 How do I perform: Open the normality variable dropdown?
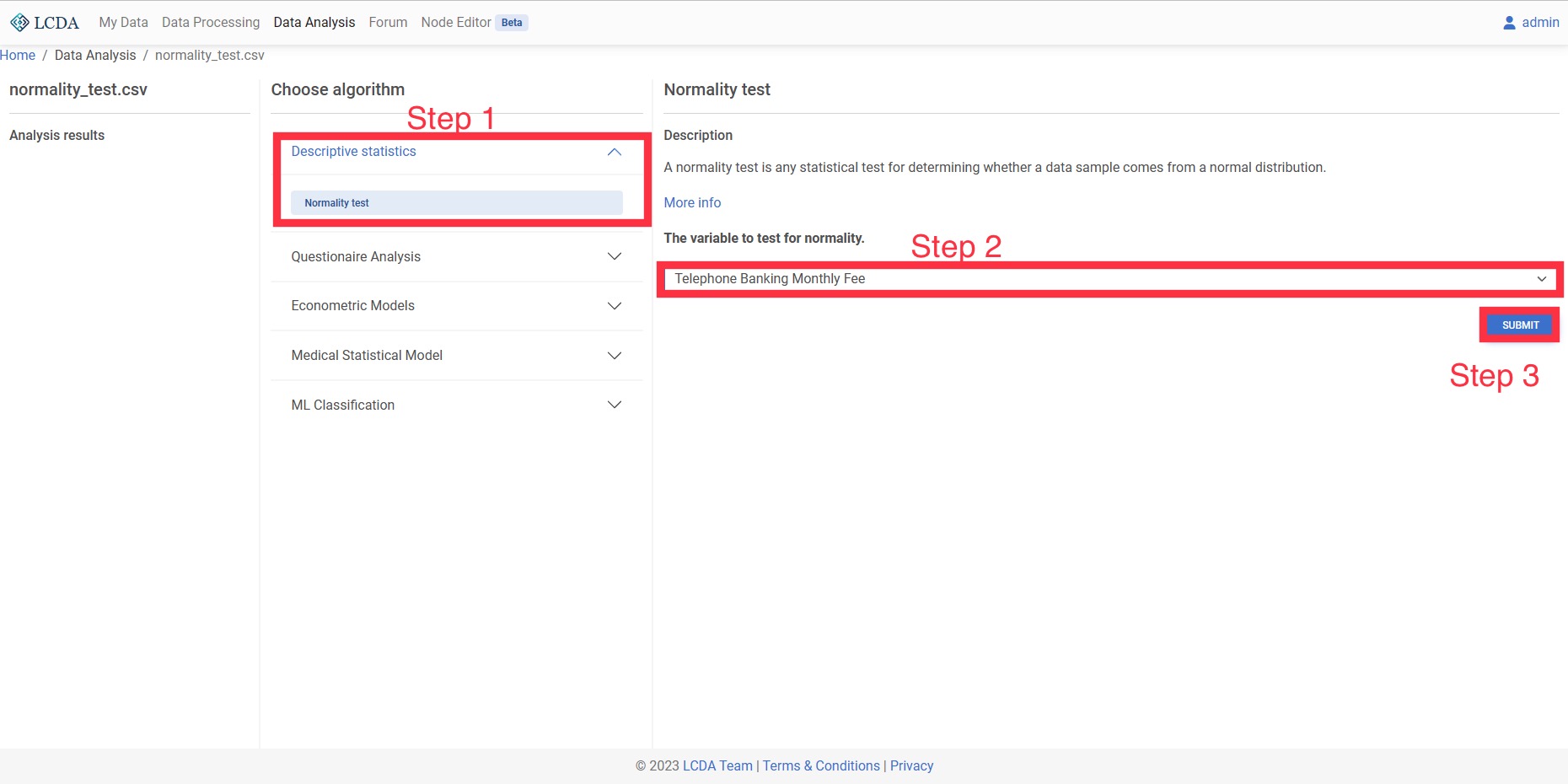pos(1109,279)
